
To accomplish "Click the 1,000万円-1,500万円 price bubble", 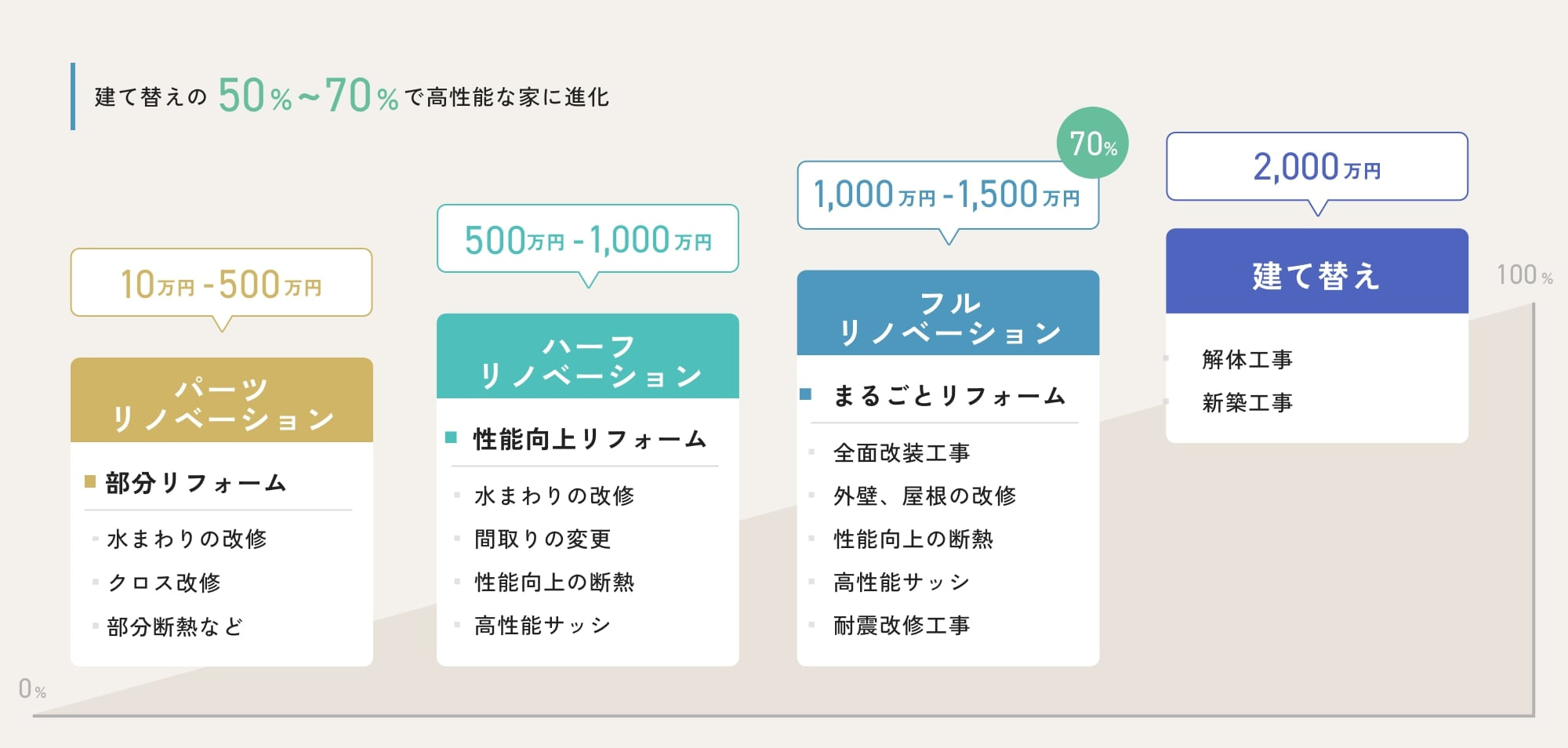I will click(948, 195).
